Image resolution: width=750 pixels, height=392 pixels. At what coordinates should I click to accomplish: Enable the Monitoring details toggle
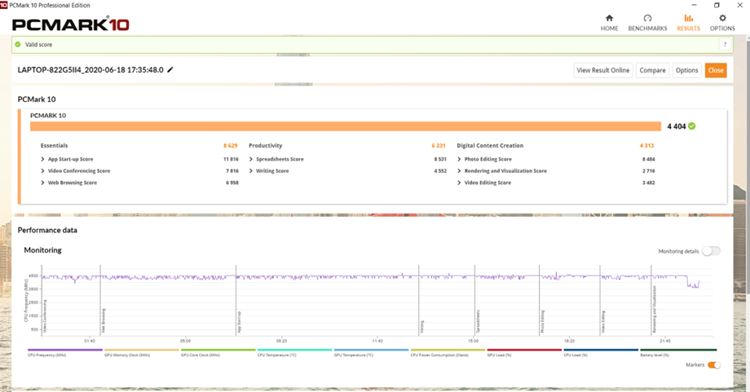click(x=711, y=251)
